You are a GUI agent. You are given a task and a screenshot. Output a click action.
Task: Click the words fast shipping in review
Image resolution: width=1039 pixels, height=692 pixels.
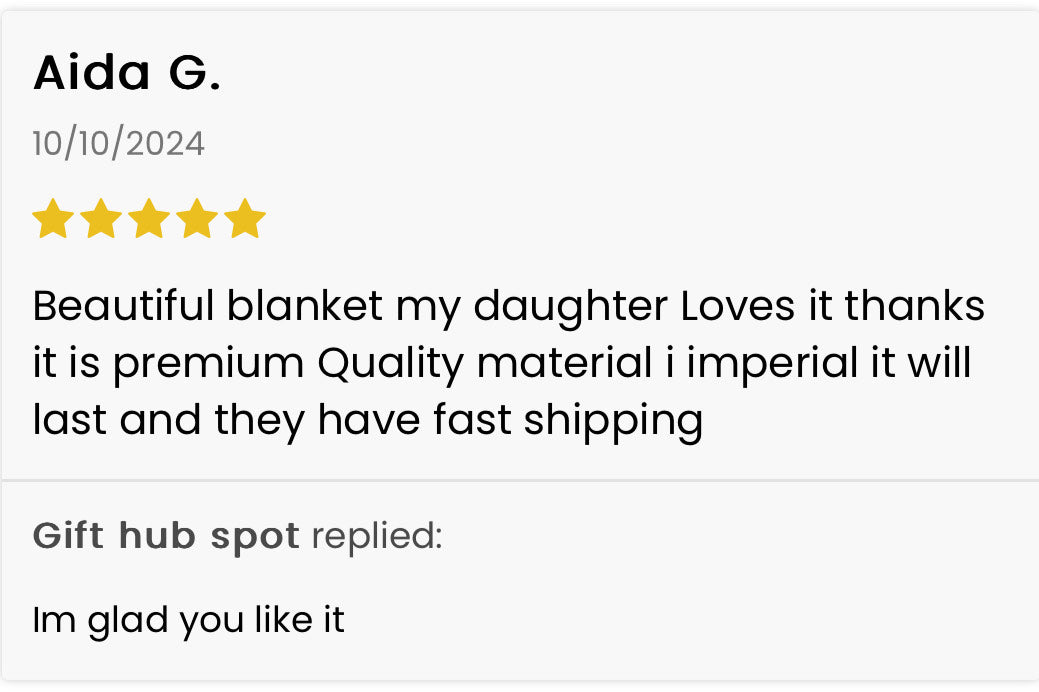coord(568,421)
